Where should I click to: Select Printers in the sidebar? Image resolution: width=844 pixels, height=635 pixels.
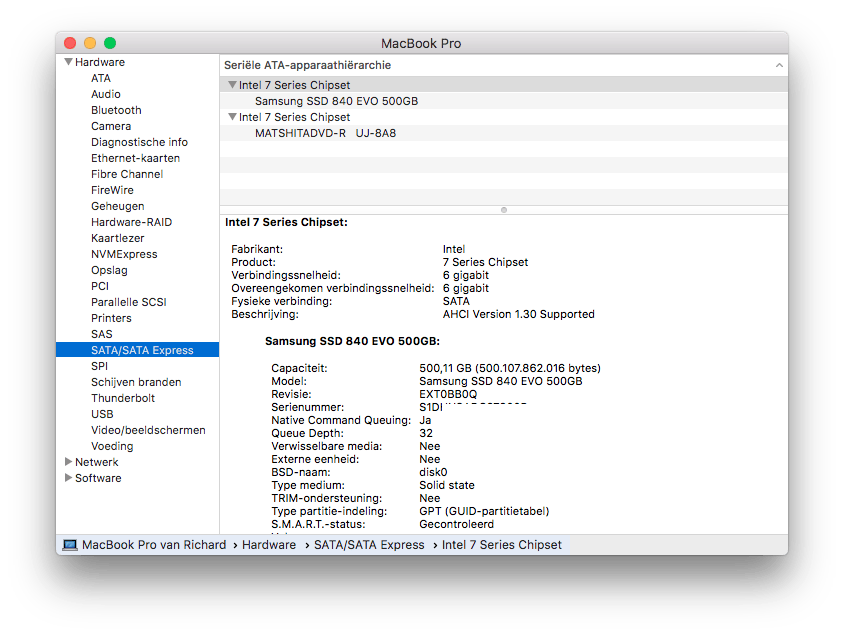point(111,318)
